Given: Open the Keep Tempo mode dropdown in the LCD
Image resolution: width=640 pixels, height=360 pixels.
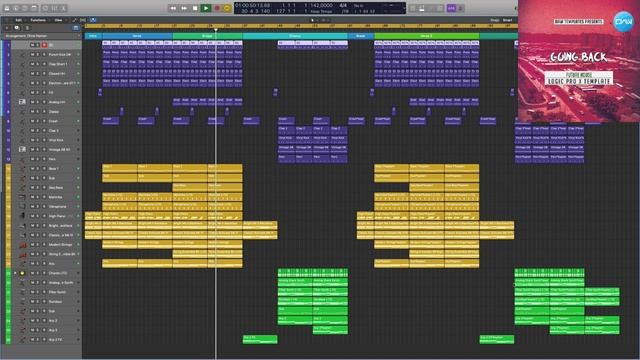Looking at the screenshot, I should (322, 11).
